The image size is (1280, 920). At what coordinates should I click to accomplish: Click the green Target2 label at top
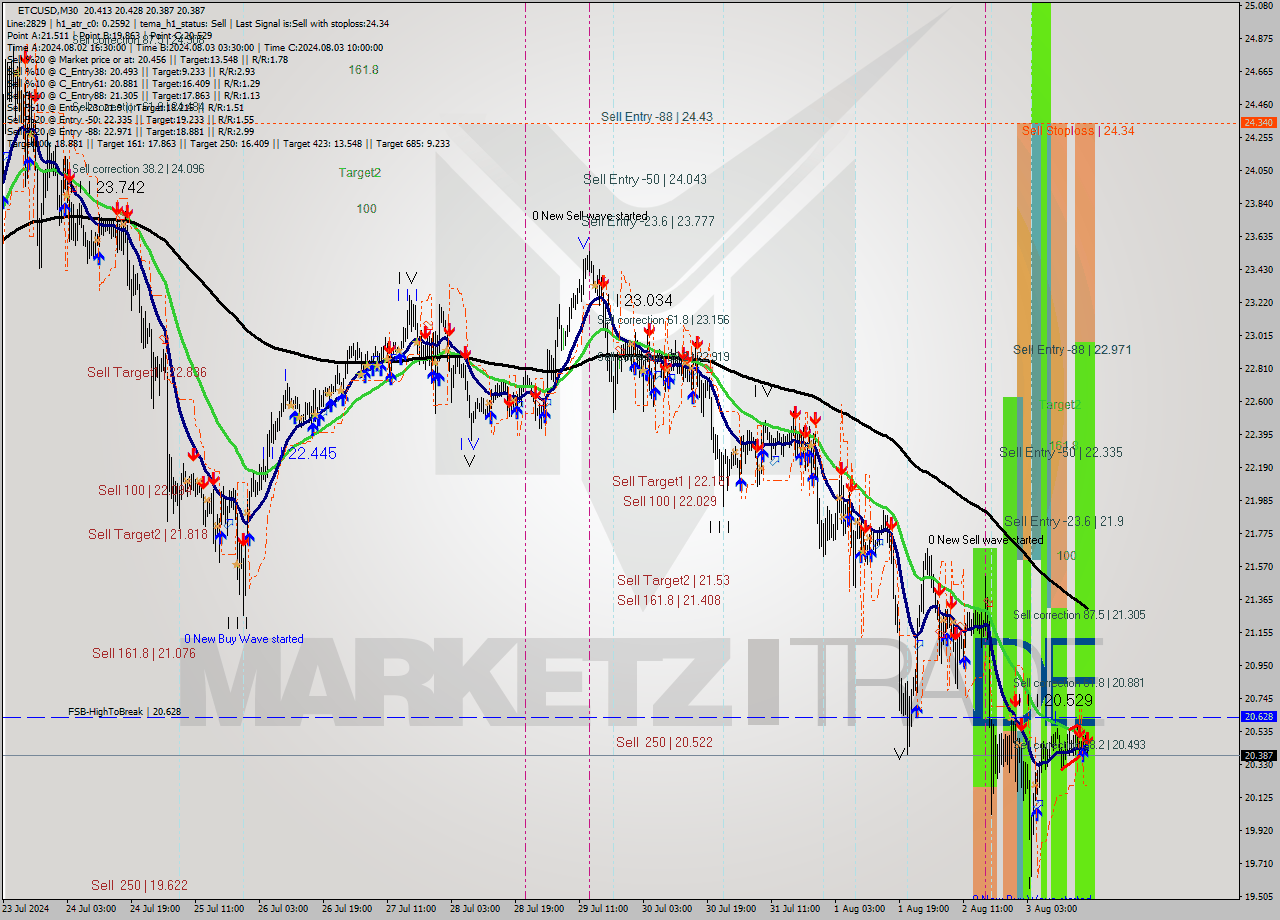359,173
